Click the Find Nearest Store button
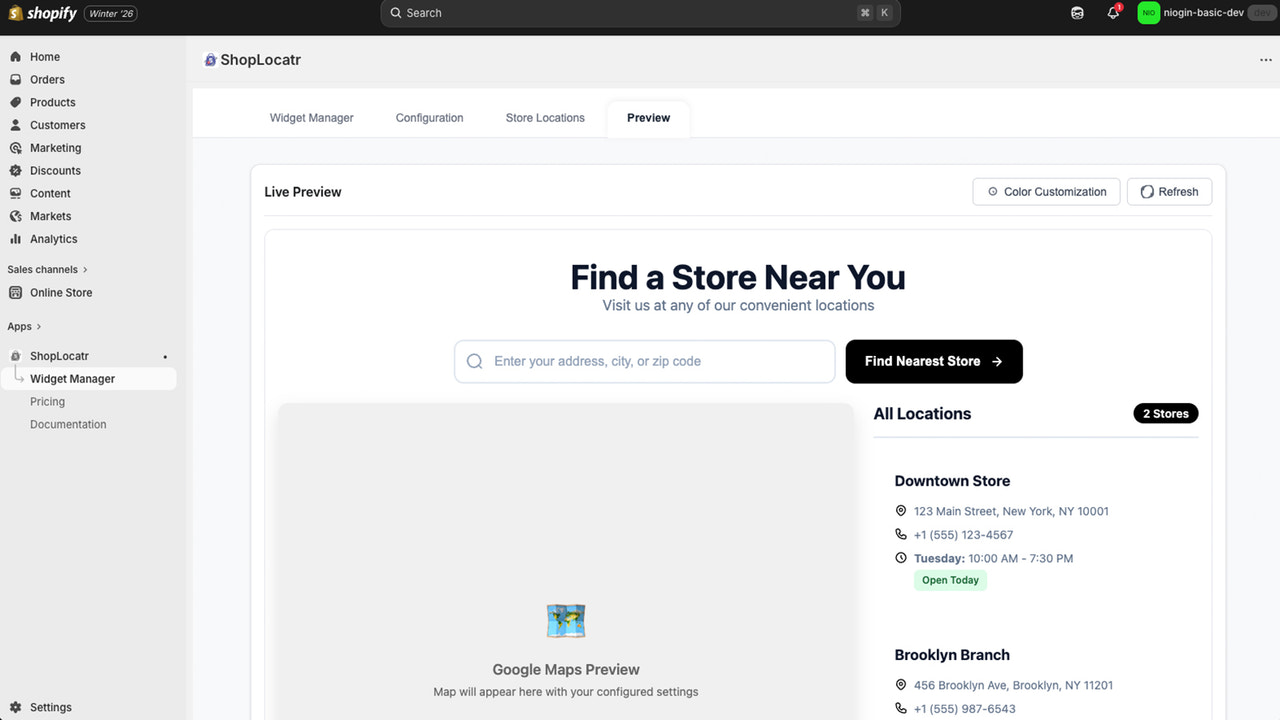The width and height of the screenshot is (1280, 720). click(x=934, y=361)
